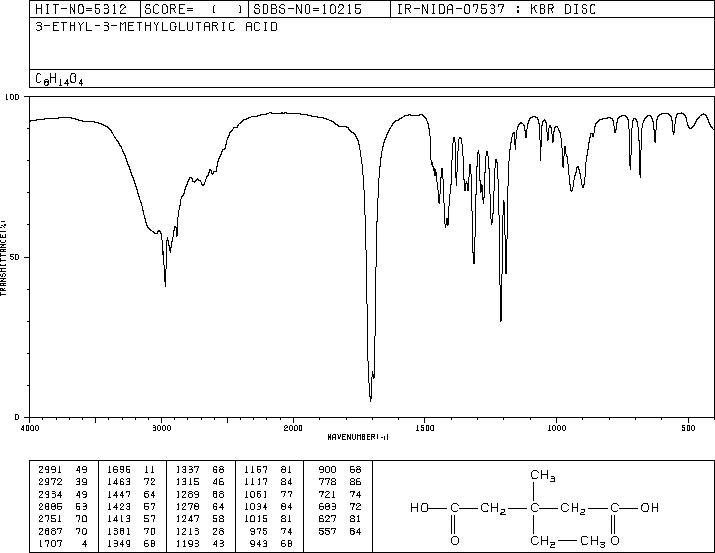715x553 pixels.
Task: Click peak table entry 1696
Action: pyautogui.click(x=119, y=470)
